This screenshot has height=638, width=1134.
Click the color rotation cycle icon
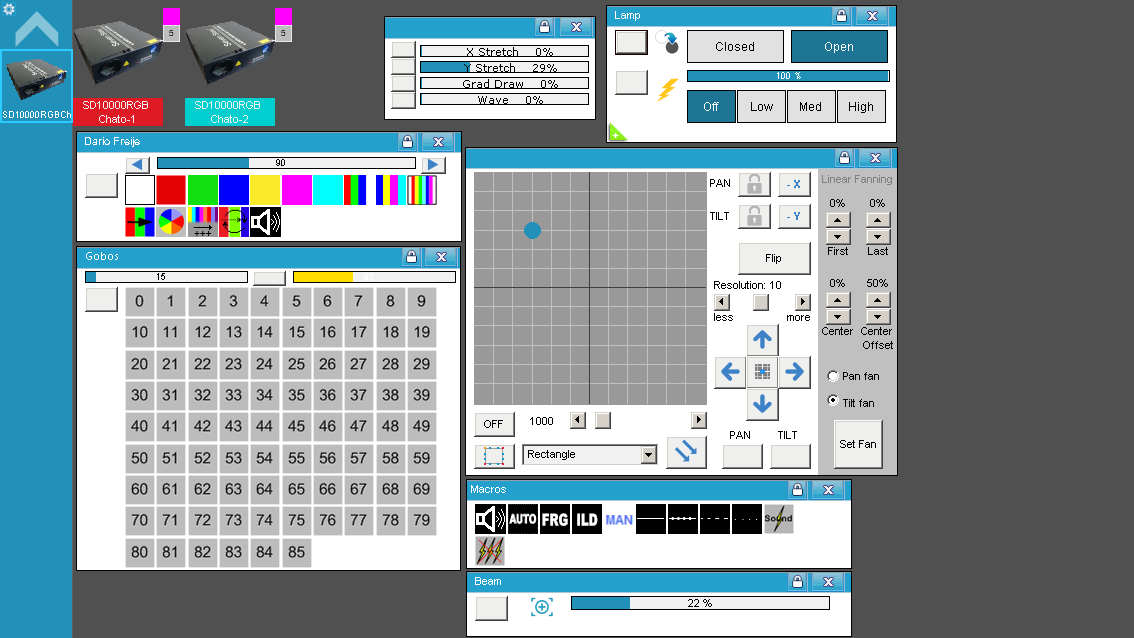(234, 221)
